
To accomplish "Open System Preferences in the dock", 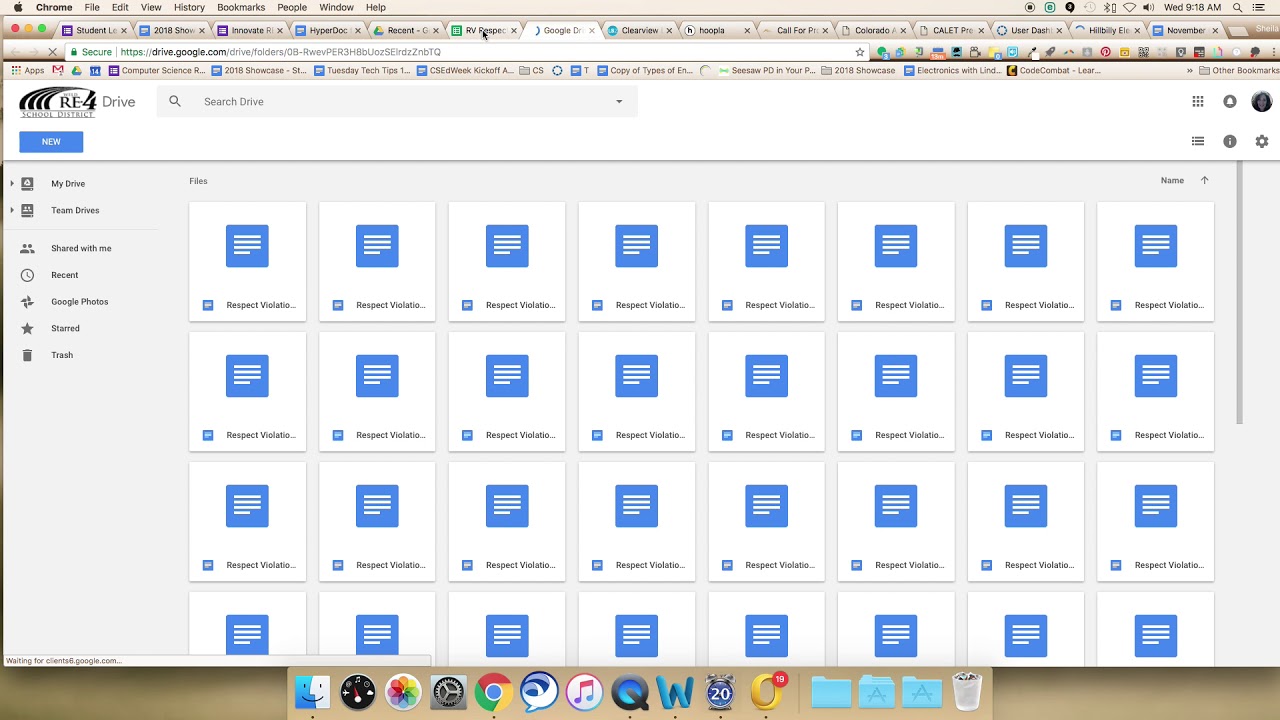I will [448, 691].
